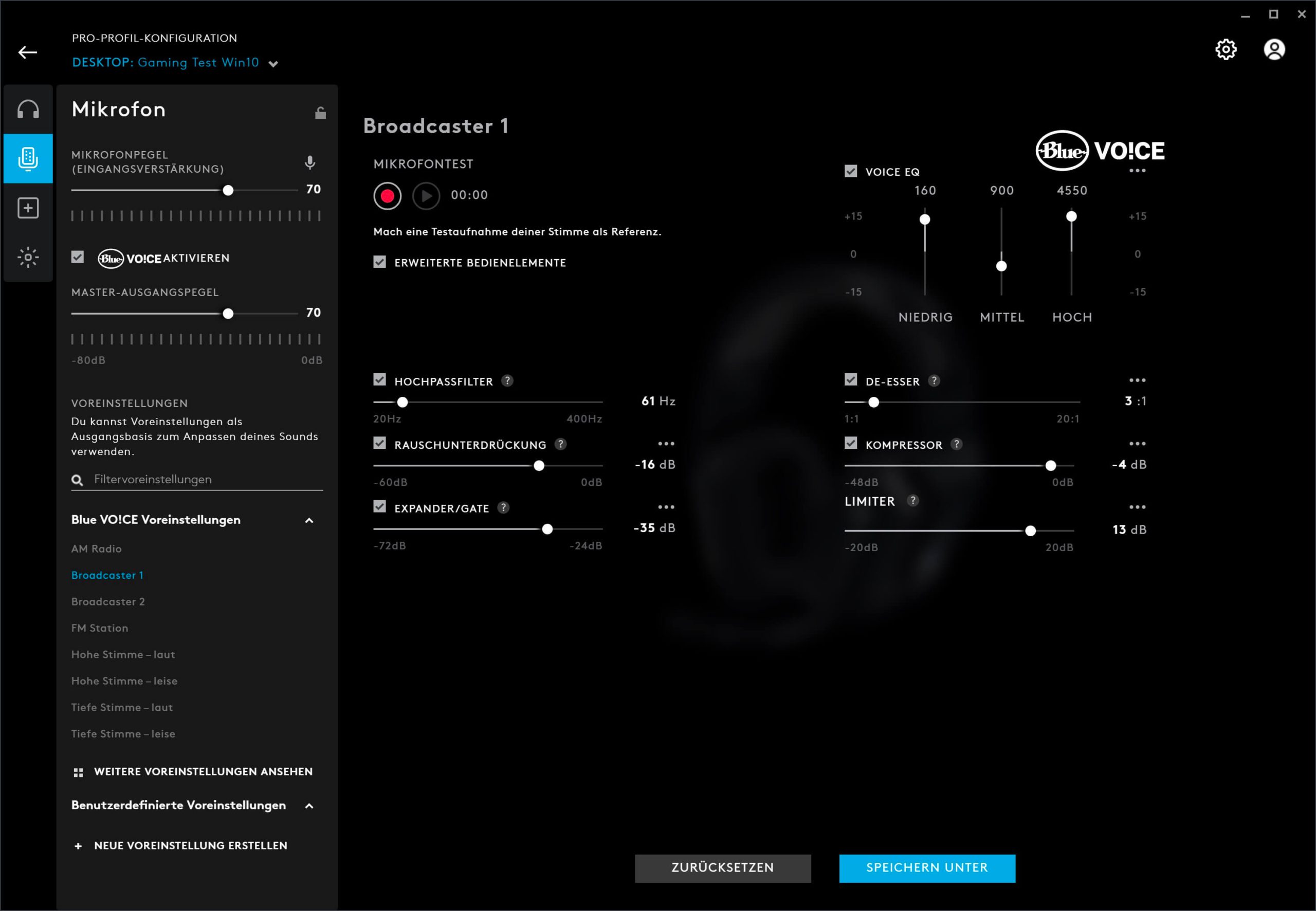Click the lock icon next to Mikrofon
This screenshot has width=1316, height=911.
click(320, 113)
